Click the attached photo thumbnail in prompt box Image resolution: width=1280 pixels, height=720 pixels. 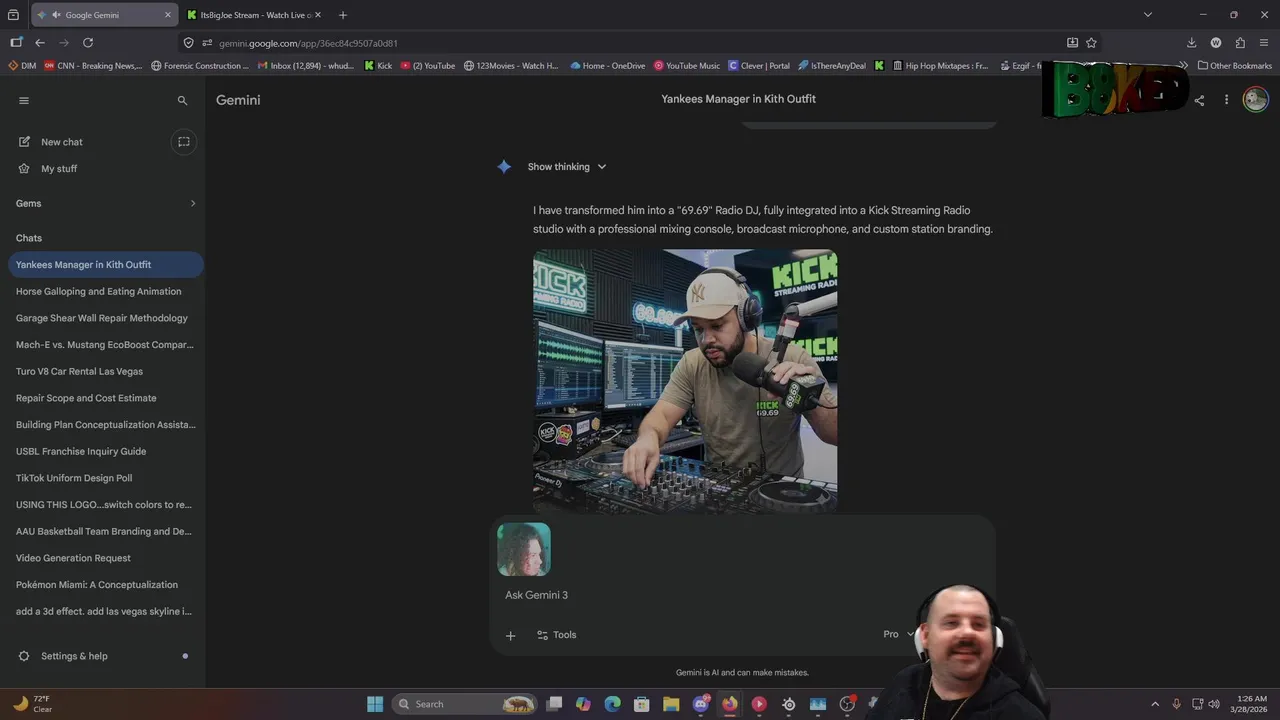[x=524, y=549]
